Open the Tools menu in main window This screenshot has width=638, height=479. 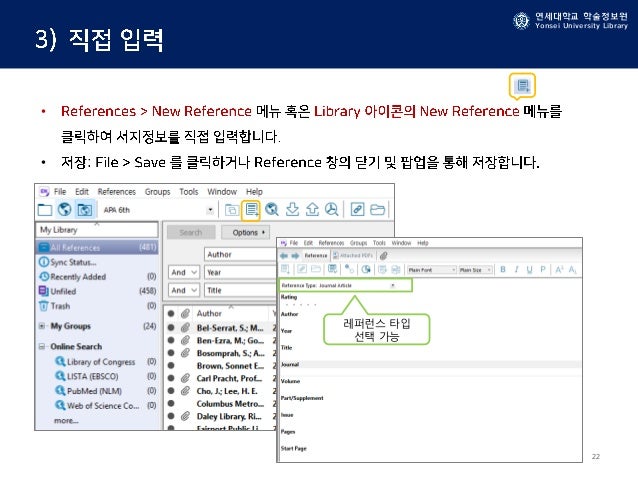click(x=187, y=191)
